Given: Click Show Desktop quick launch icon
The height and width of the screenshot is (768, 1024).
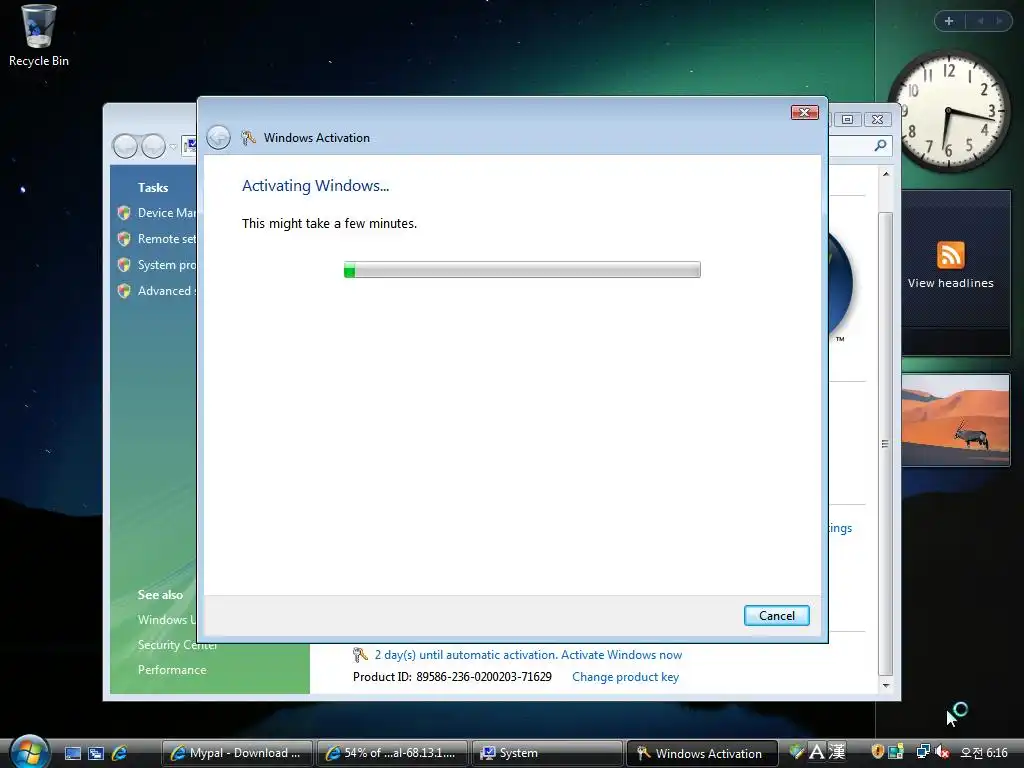Looking at the screenshot, I should point(72,753).
